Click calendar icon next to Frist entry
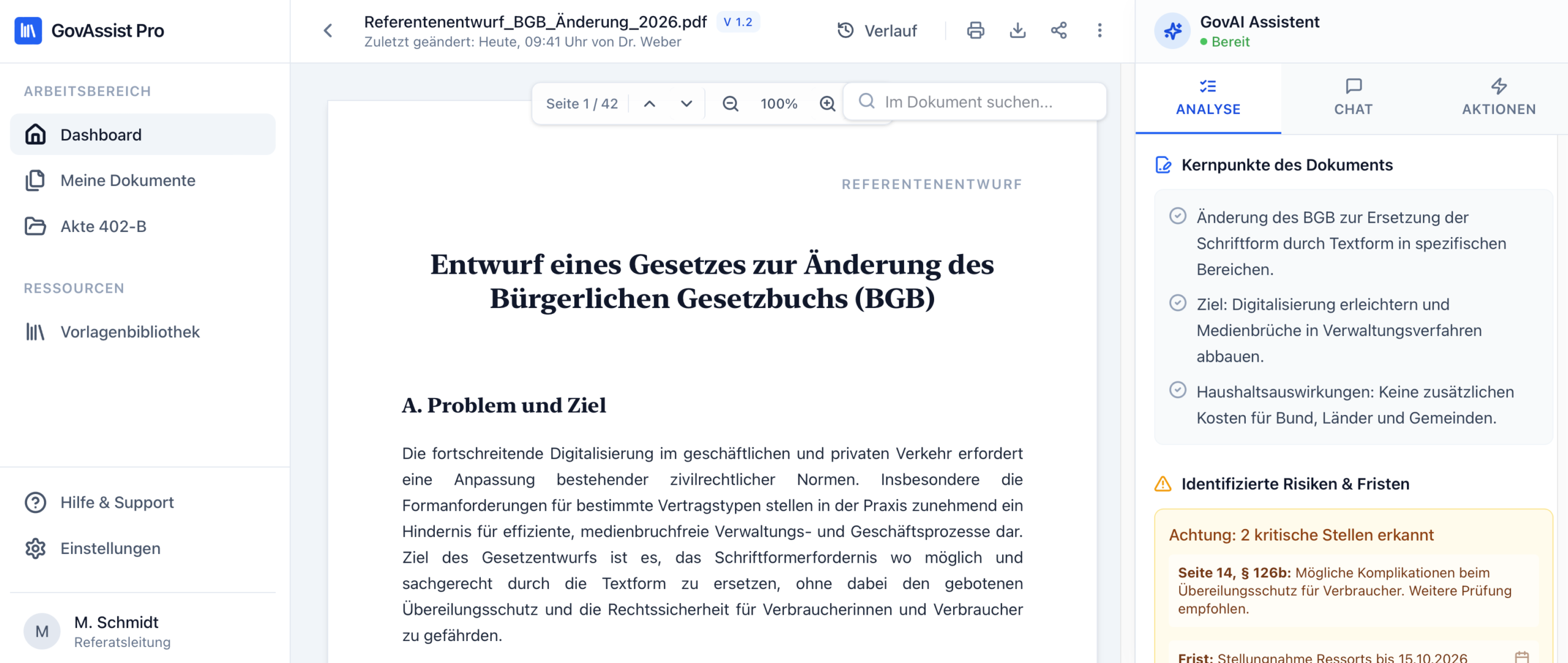 [1521, 656]
